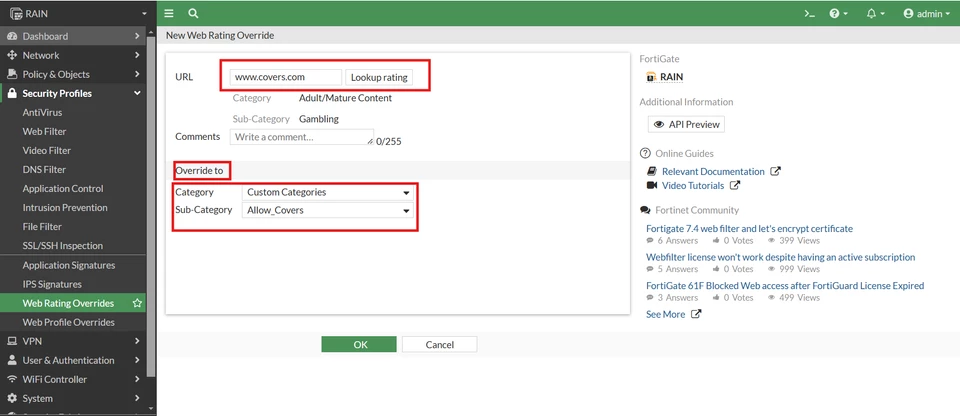Click the API Preview button
Image resolution: width=960 pixels, height=416 pixels.
[686, 124]
